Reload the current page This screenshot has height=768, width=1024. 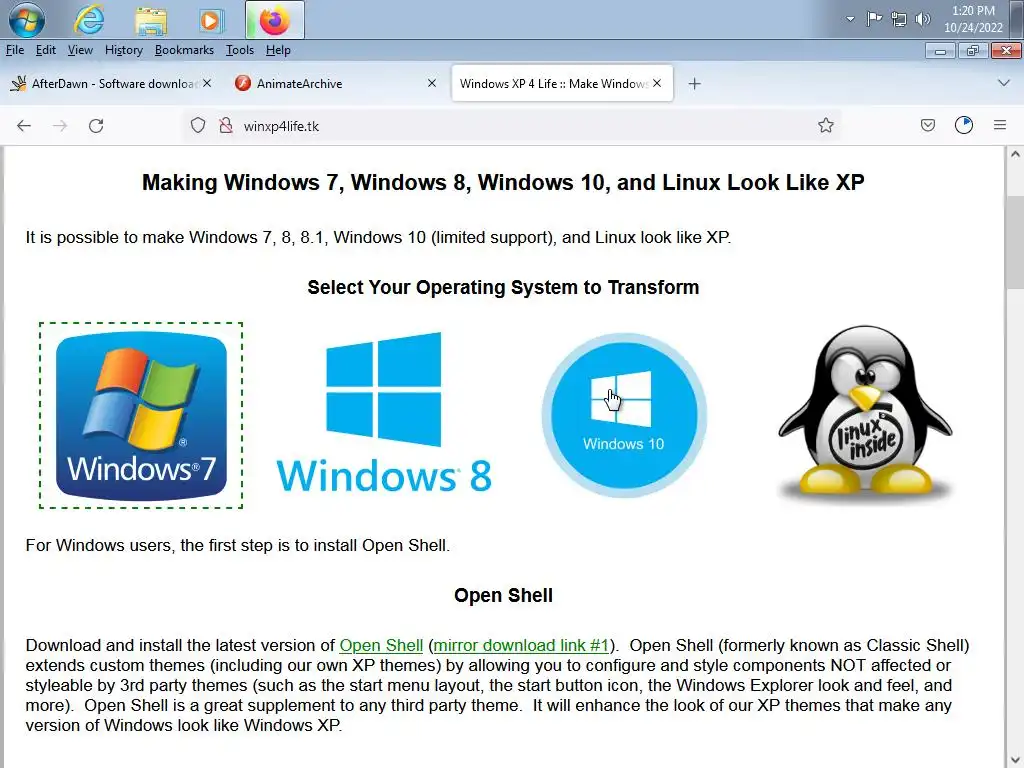click(96, 125)
